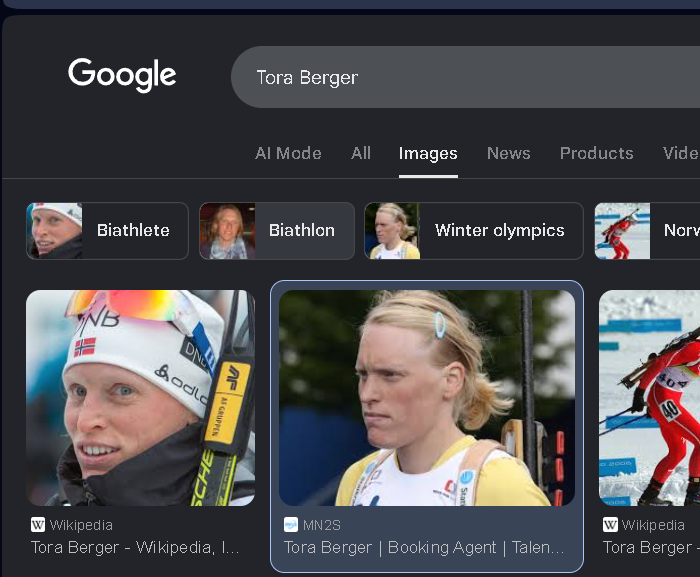Open the first Tora Berger - Wikipedia link
The image size is (700, 577).
[135, 548]
